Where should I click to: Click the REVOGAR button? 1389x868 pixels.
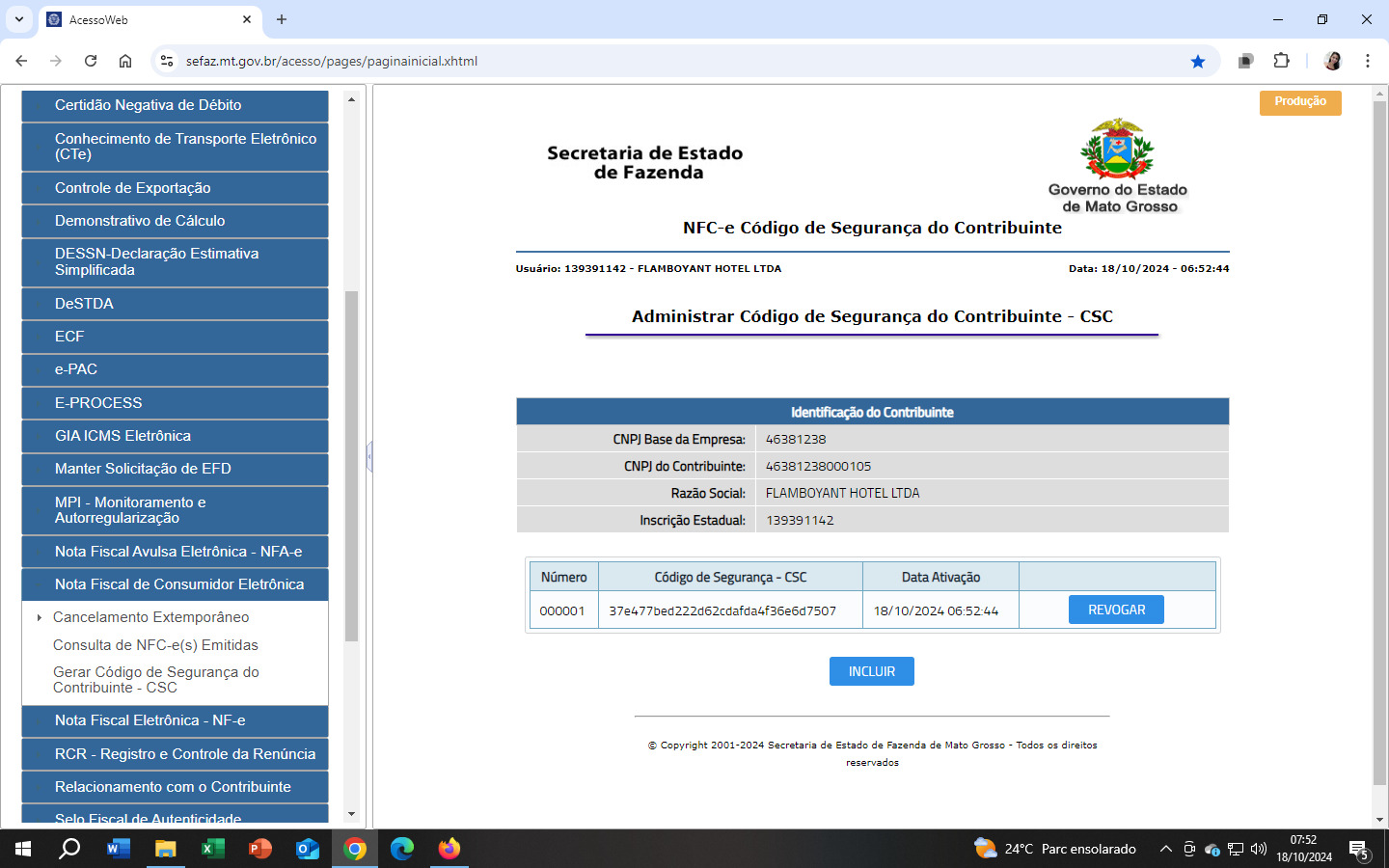[x=1116, y=610]
